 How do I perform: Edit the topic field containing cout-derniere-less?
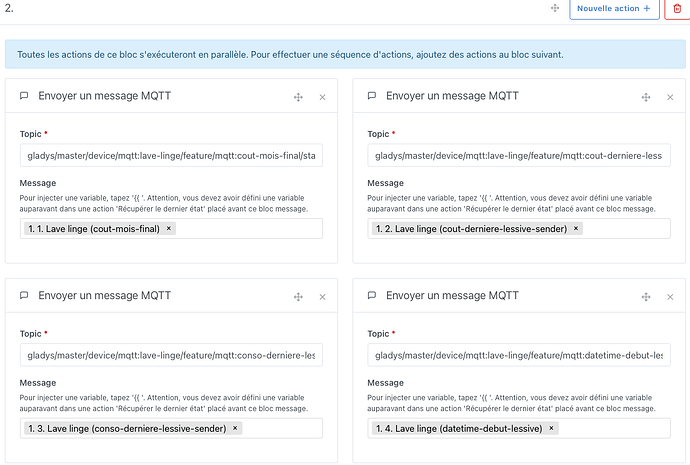519,155
